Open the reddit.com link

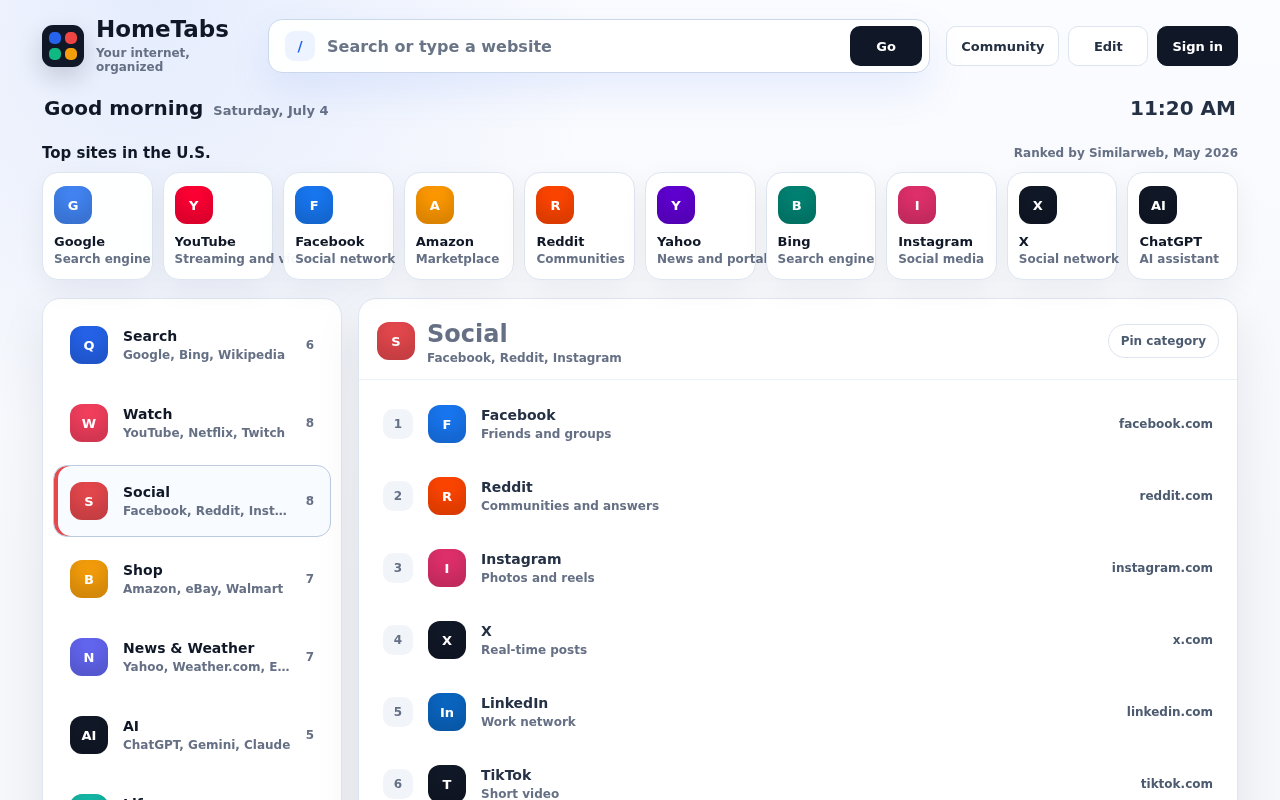point(1176,496)
